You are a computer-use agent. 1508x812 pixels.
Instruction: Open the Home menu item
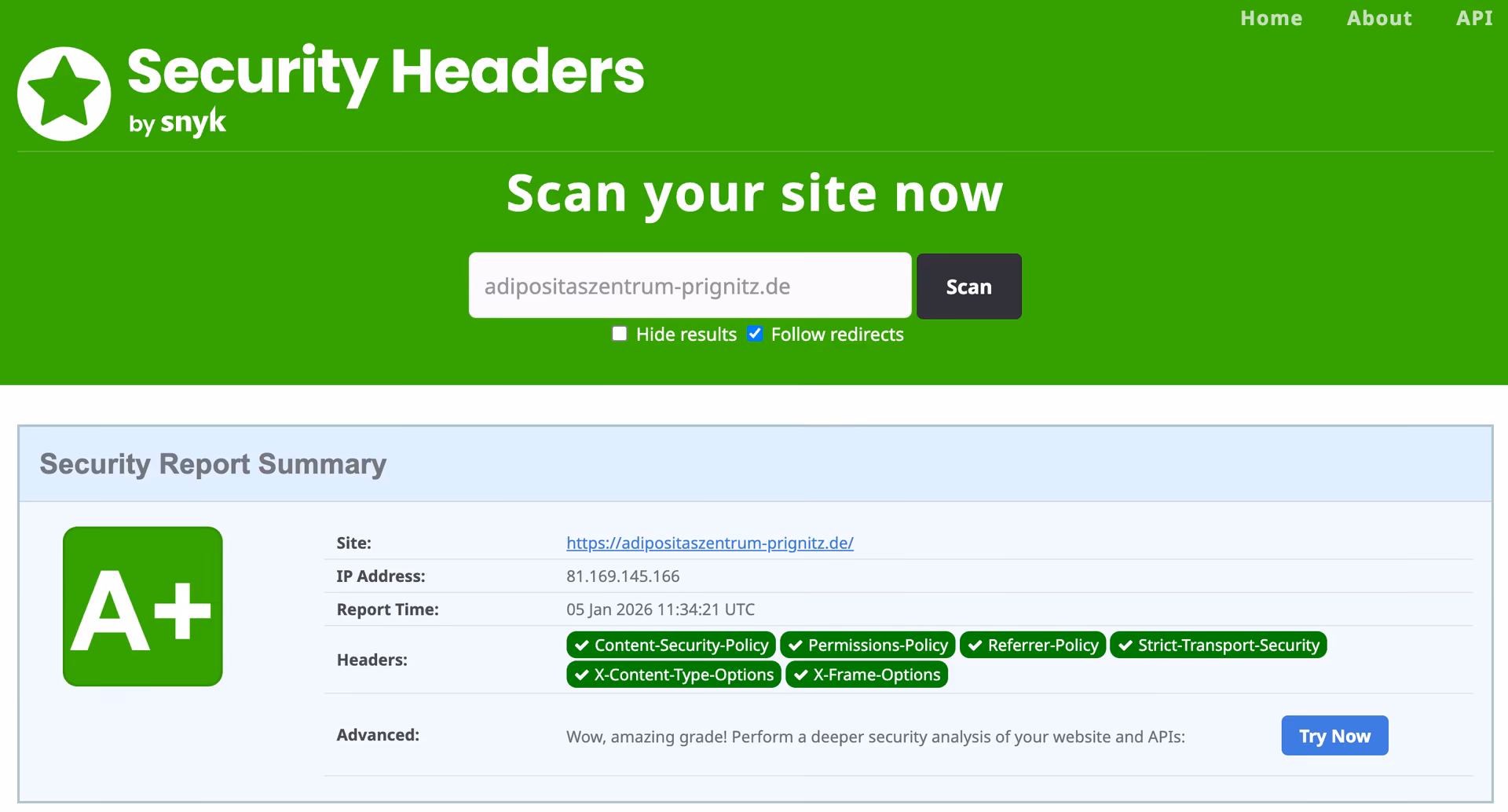(1272, 18)
